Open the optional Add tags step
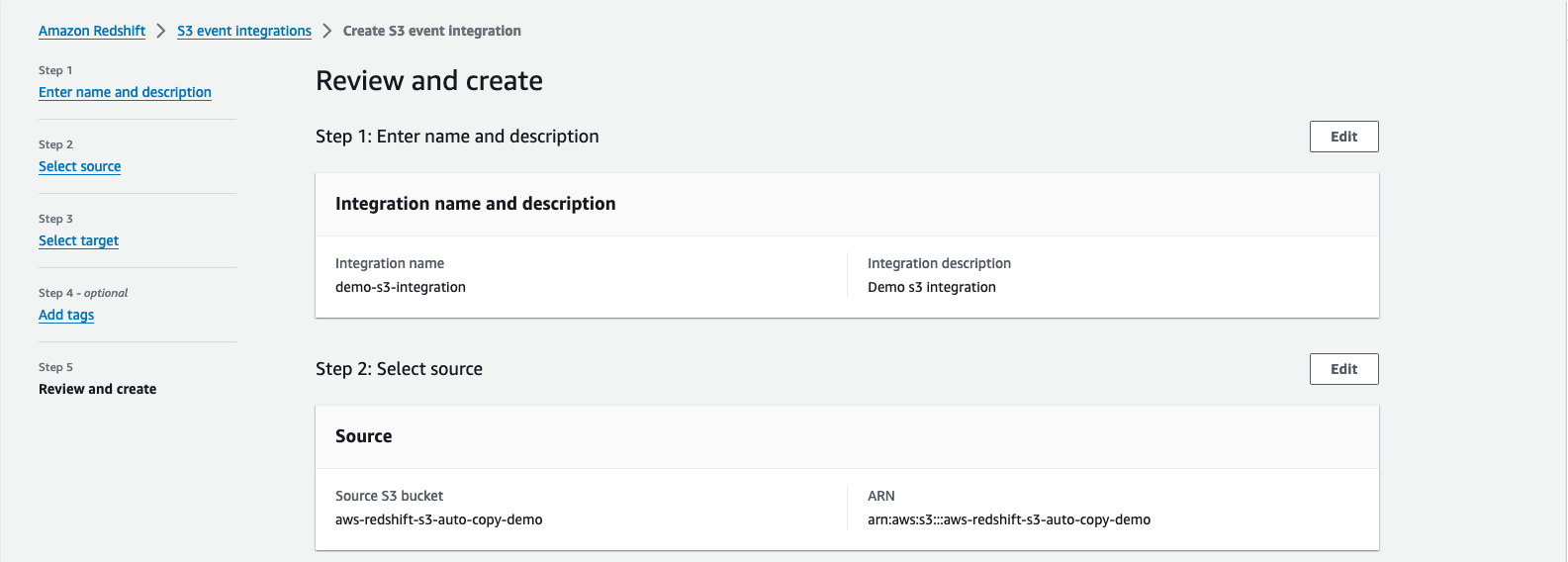Screen dimensions: 1568x562 66,315
